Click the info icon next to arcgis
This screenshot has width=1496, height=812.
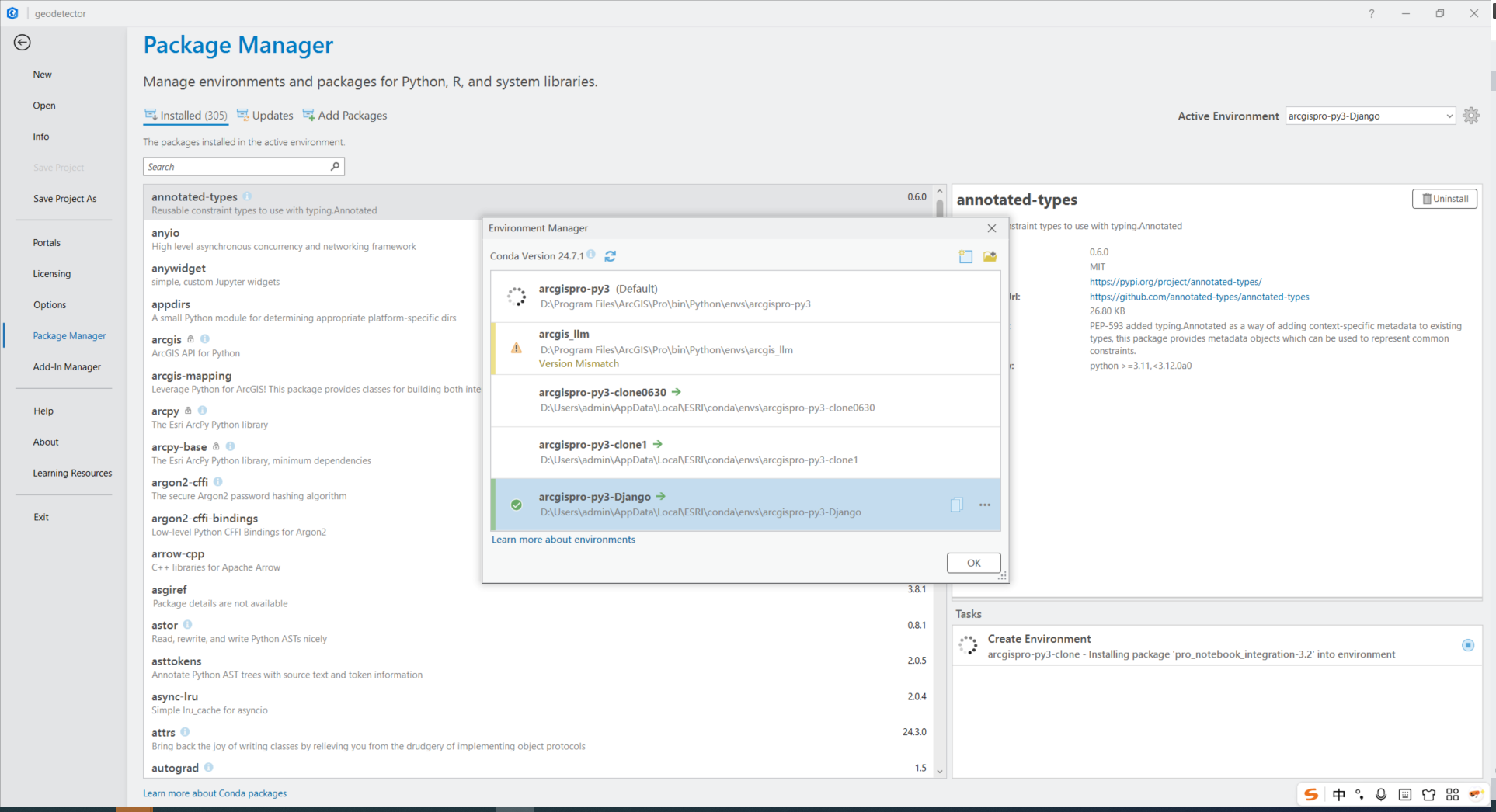[x=205, y=339]
